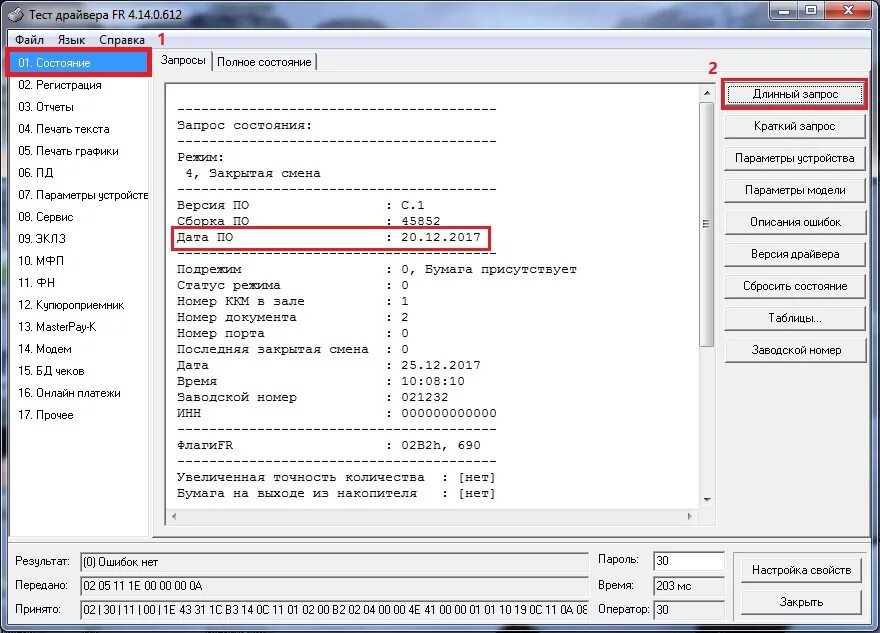Click the Время value 10:08:10
Image resolution: width=880 pixels, height=633 pixels.
[433, 382]
